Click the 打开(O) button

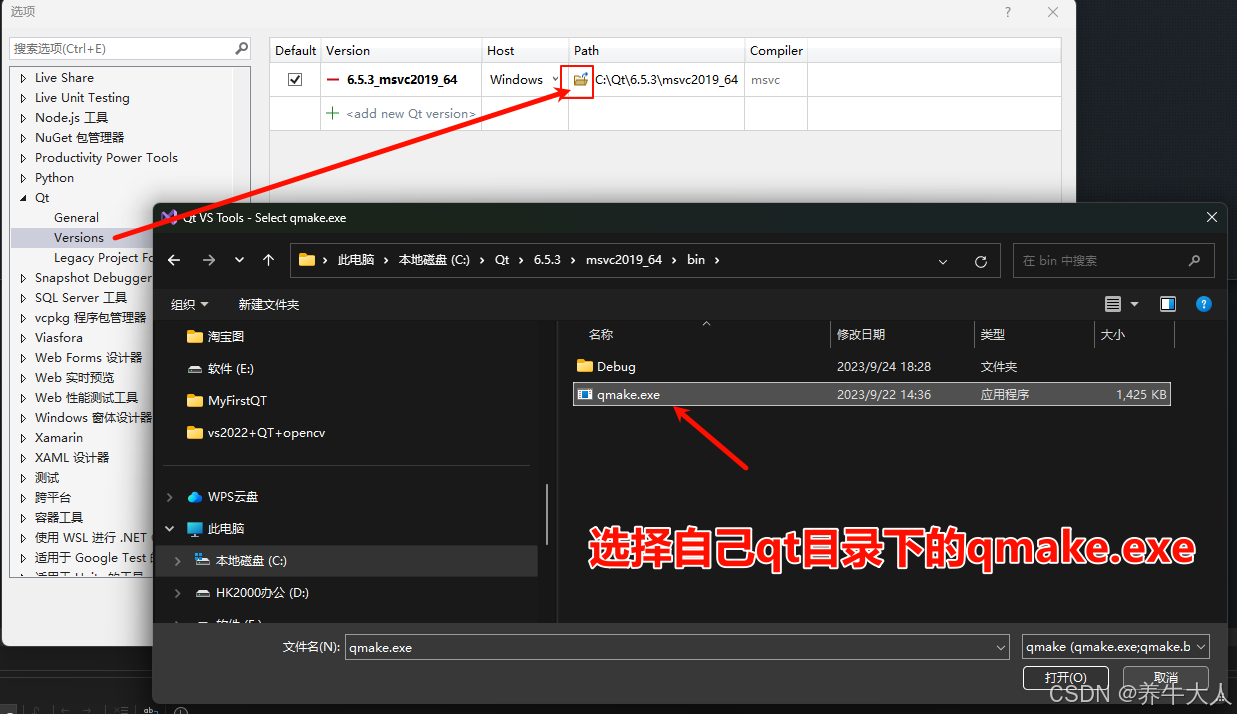1065,678
